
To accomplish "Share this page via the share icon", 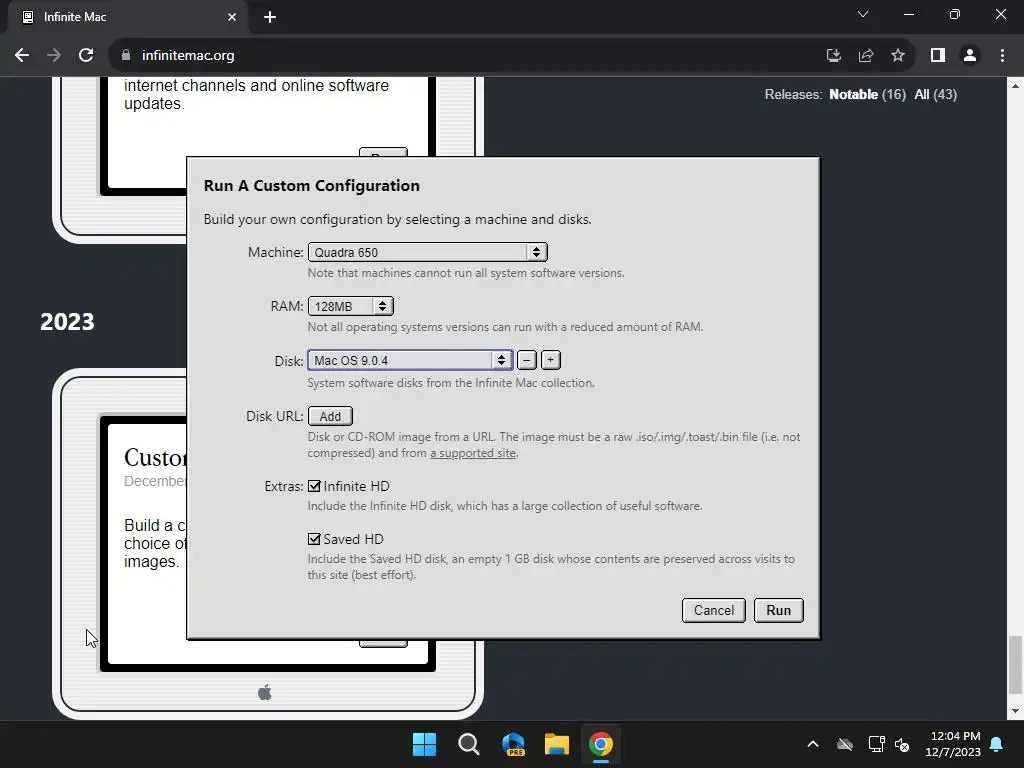I will 866,56.
